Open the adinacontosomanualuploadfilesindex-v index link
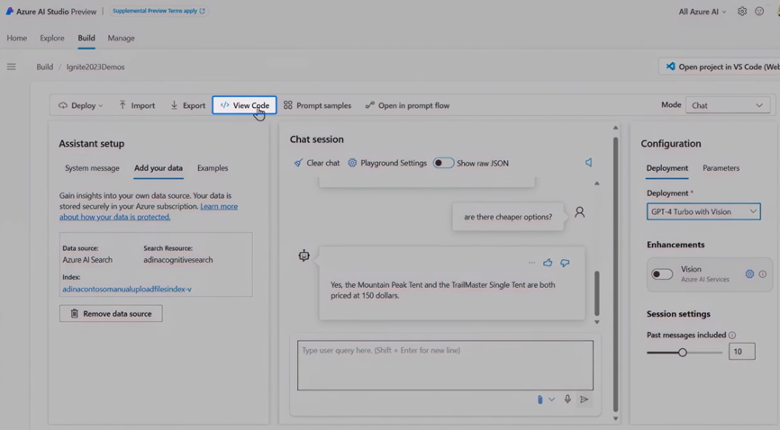Screen dimensions: 780x430 click(x=127, y=289)
